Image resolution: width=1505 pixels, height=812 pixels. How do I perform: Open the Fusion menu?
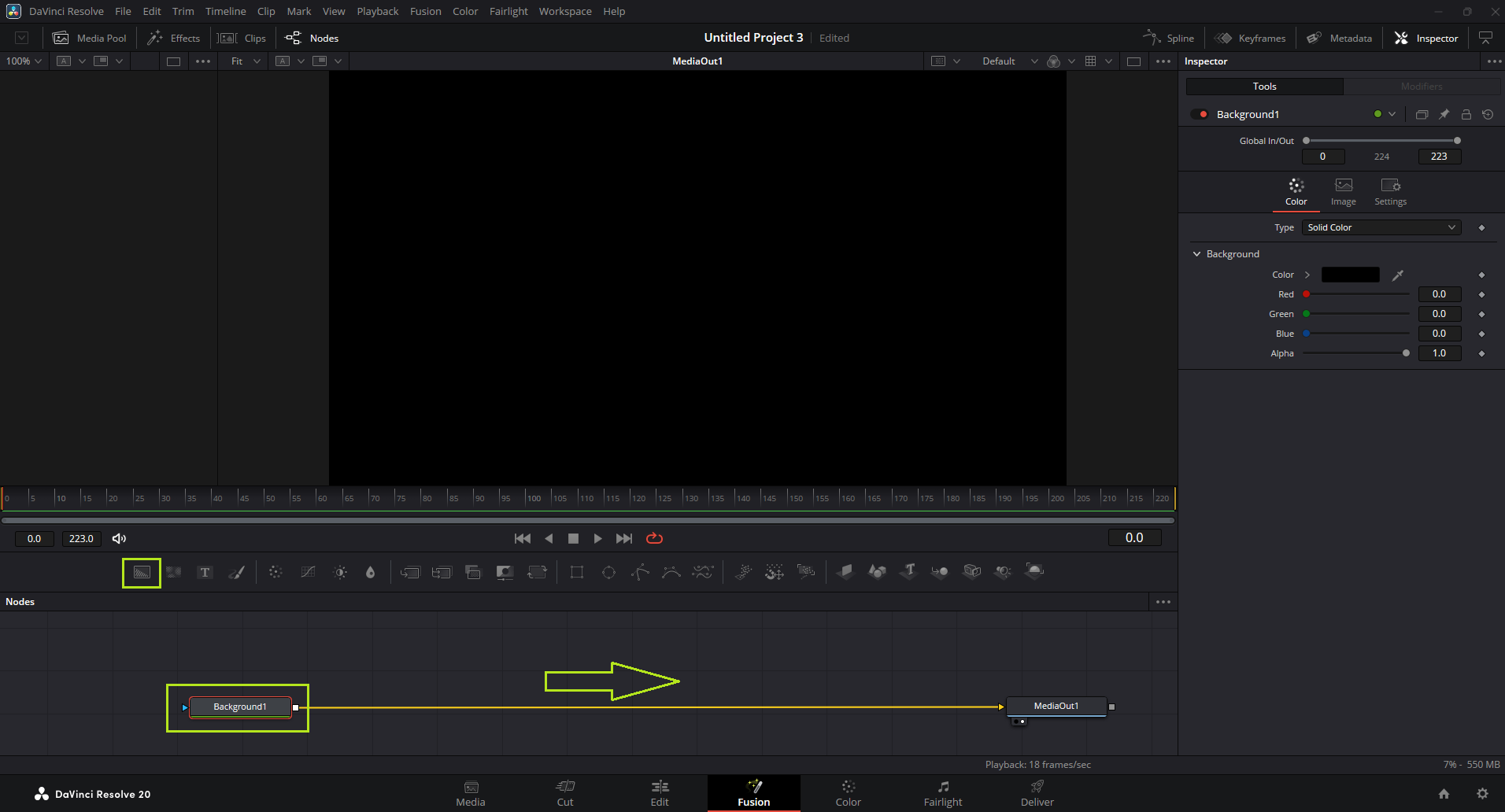coord(425,11)
